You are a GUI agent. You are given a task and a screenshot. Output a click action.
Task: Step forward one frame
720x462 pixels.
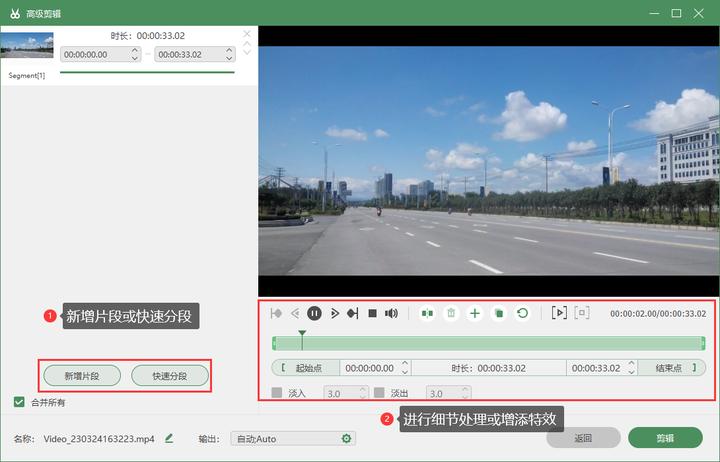[x=334, y=314]
